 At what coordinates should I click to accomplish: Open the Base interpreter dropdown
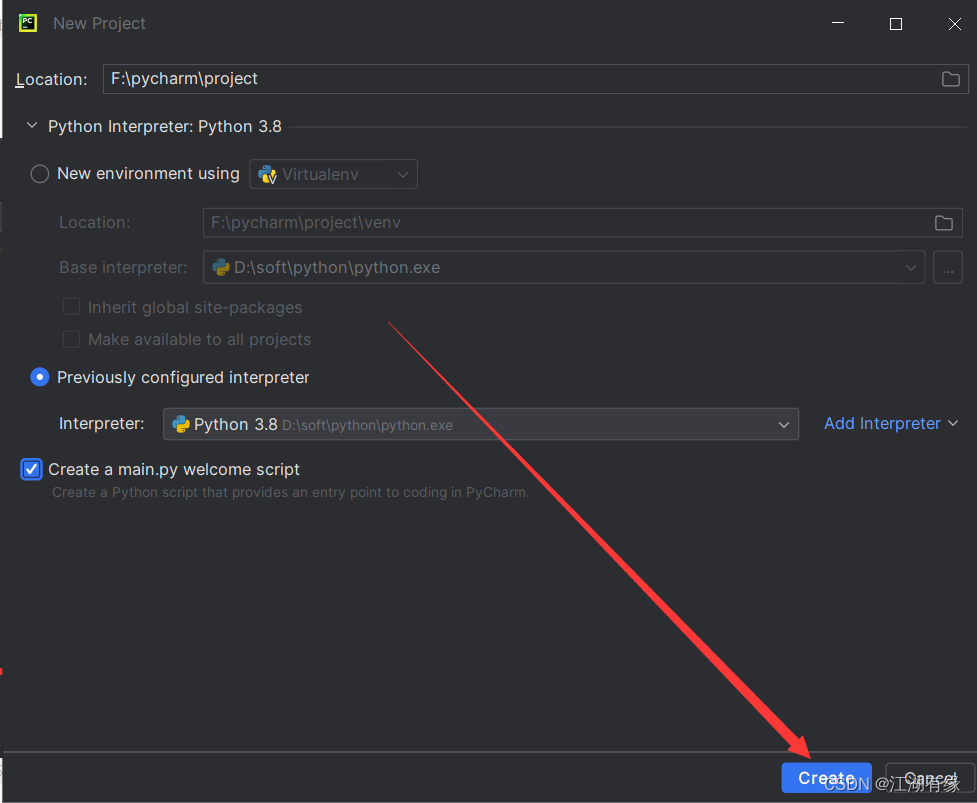(564, 268)
